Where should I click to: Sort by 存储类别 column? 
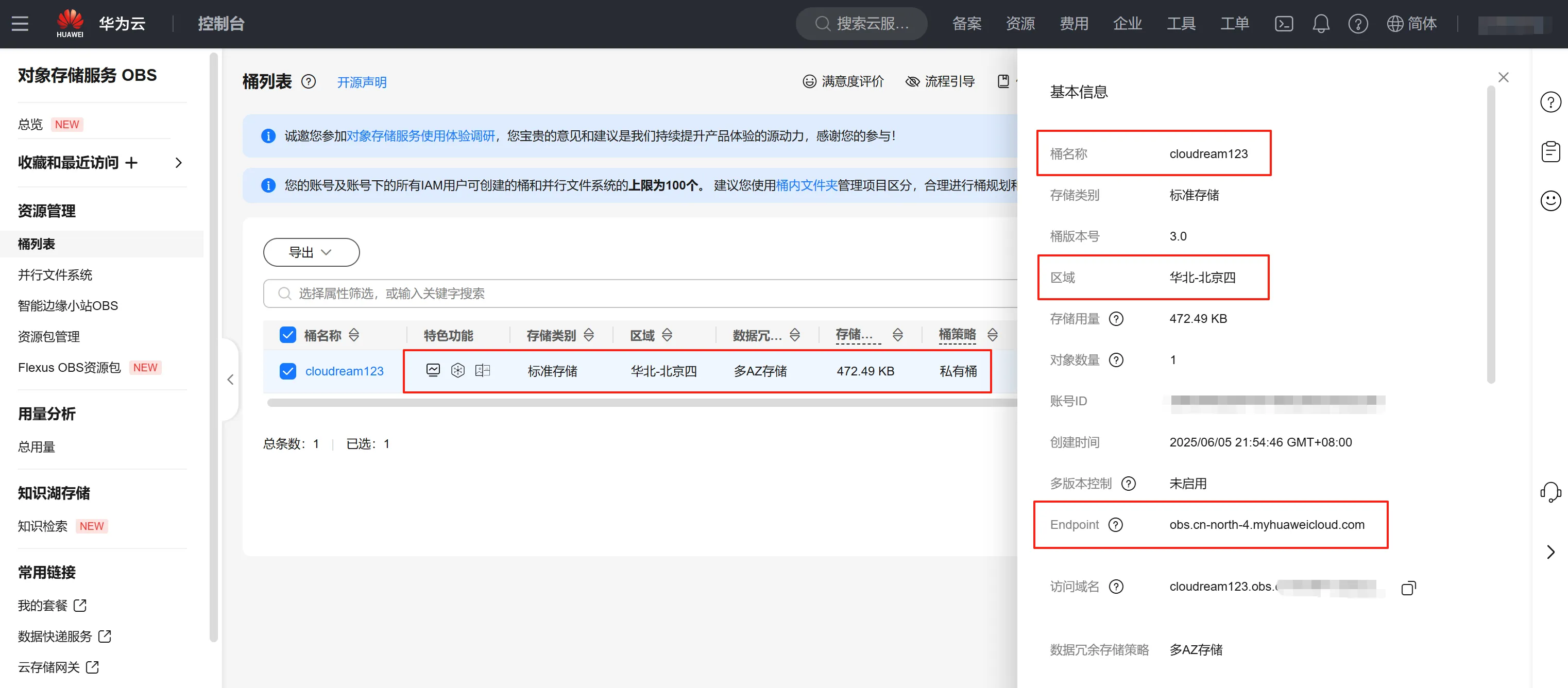click(589, 335)
